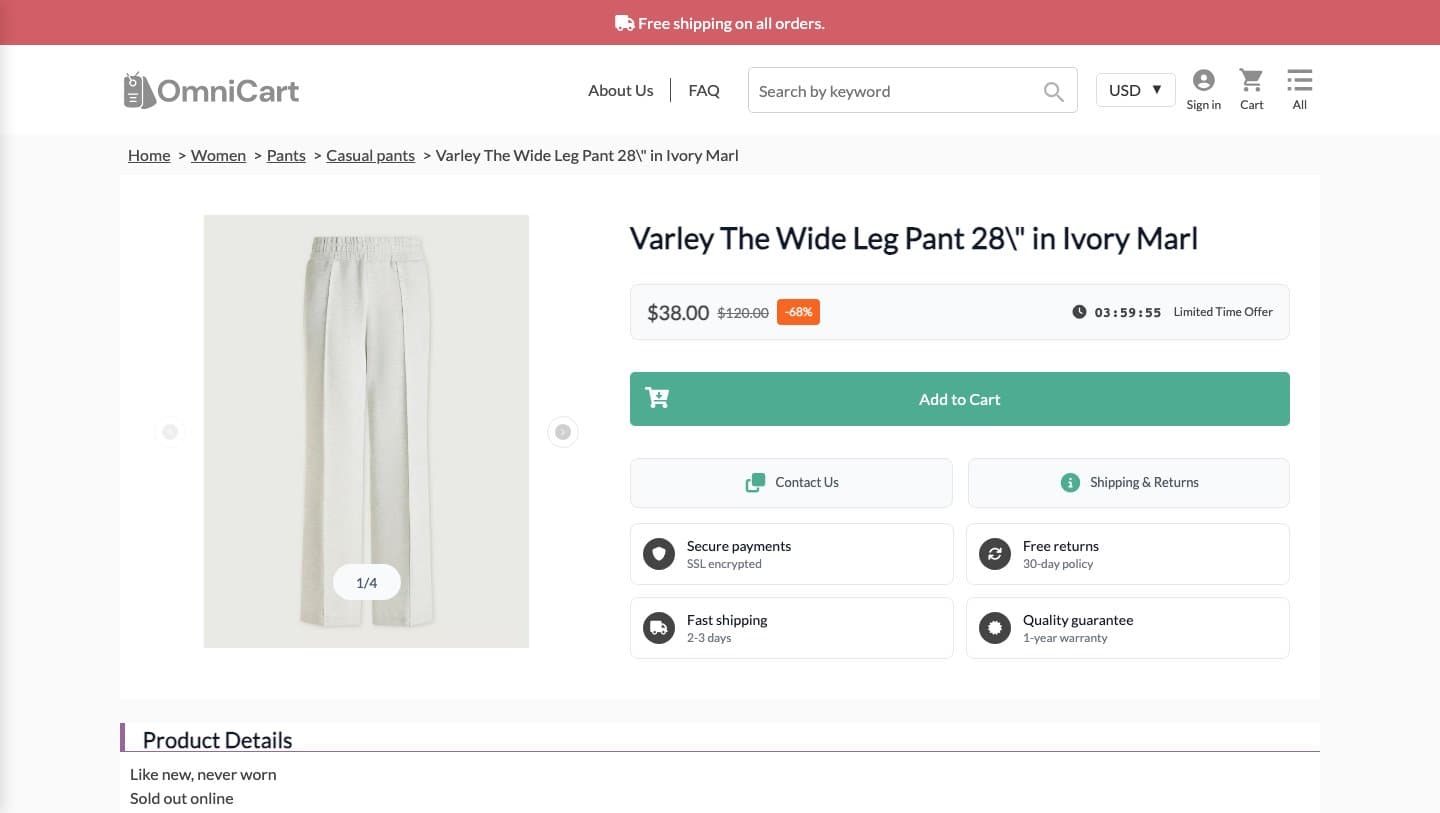1440x813 pixels.
Task: Go to Pants breadcrumb
Action: pyautogui.click(x=286, y=155)
